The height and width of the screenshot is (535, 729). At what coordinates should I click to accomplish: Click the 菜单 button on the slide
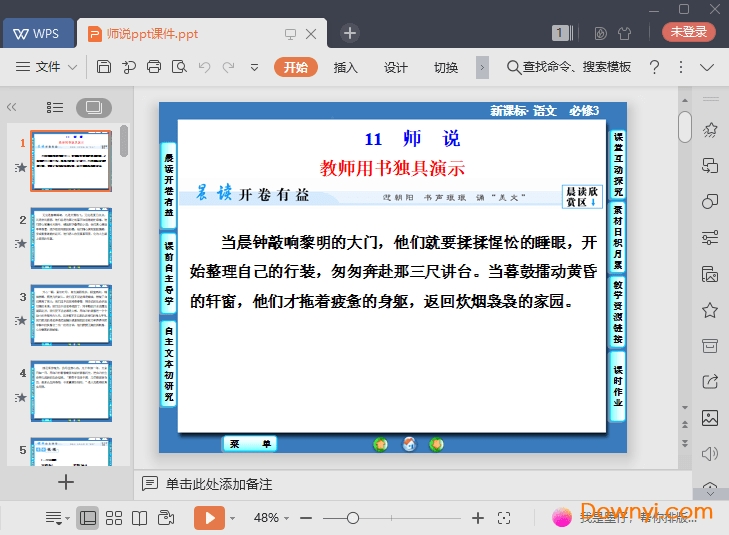click(250, 444)
